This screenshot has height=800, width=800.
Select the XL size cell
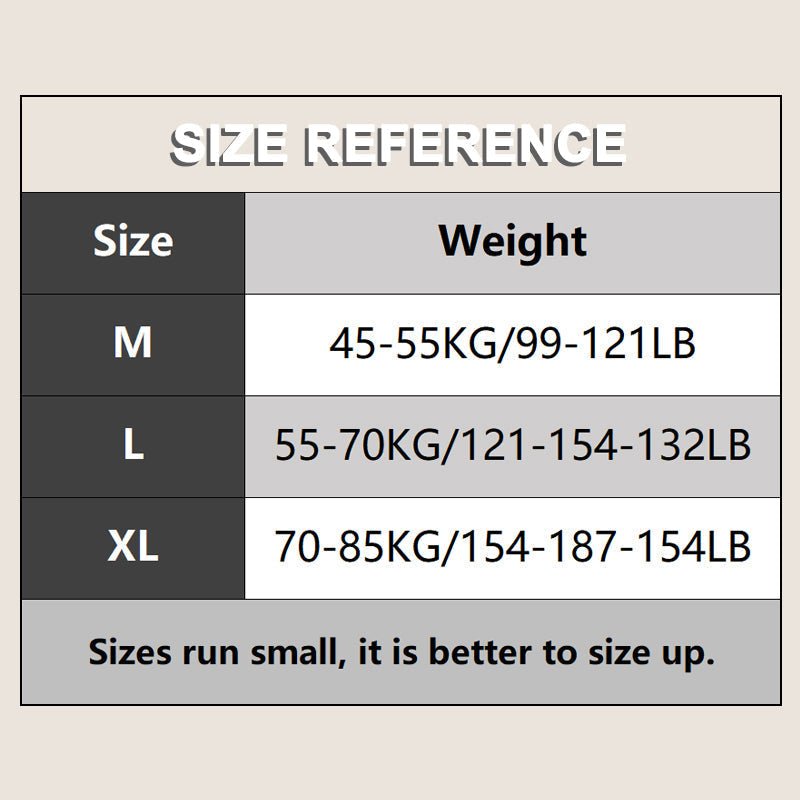pos(133,548)
